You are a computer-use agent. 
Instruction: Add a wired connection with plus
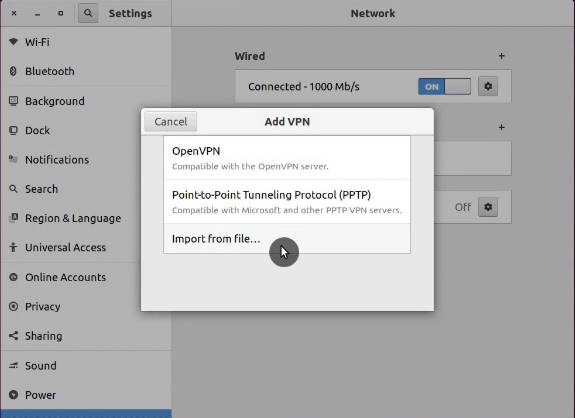tap(501, 56)
